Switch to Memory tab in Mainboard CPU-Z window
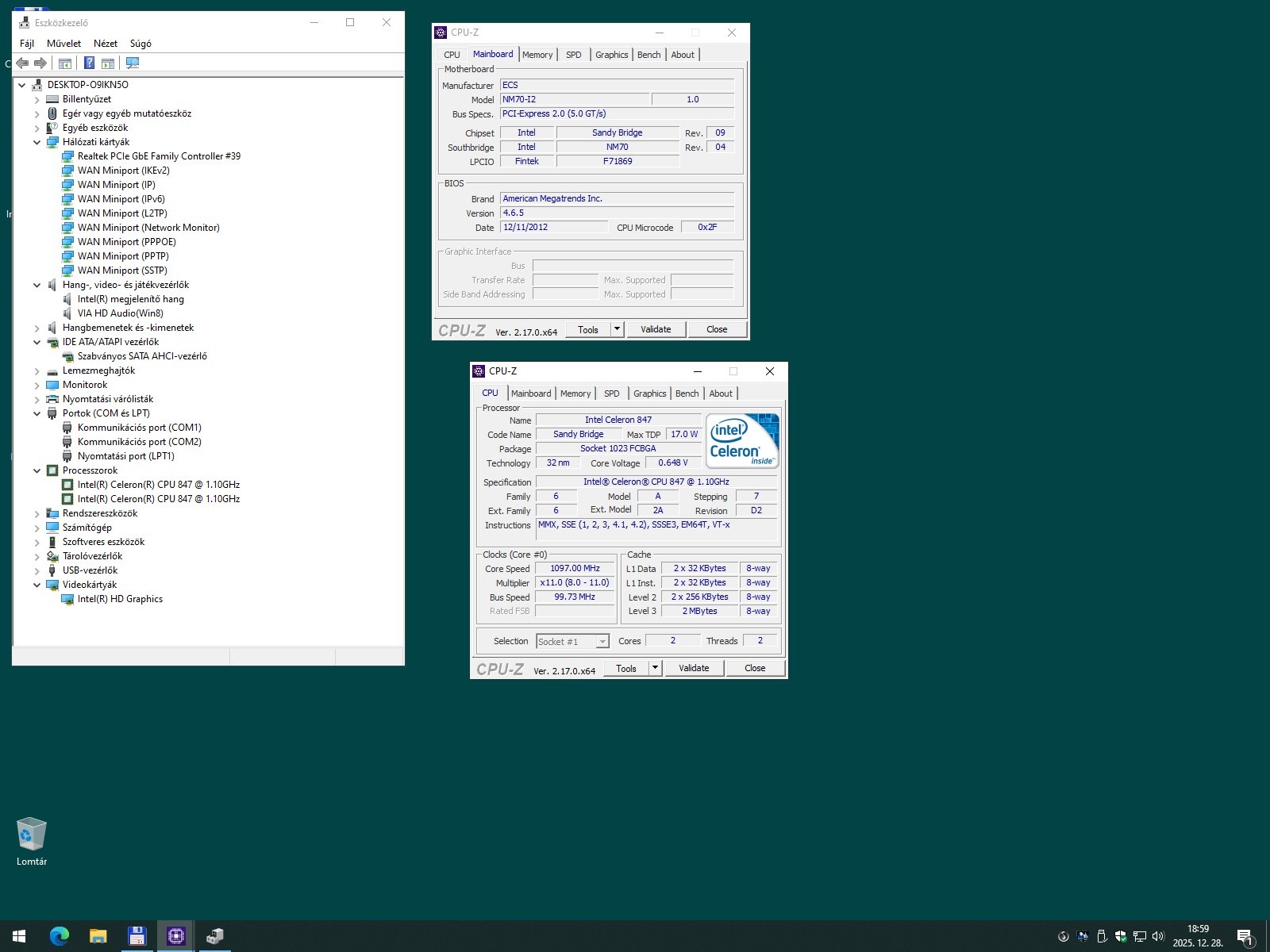This screenshot has height=952, width=1270. 537,55
